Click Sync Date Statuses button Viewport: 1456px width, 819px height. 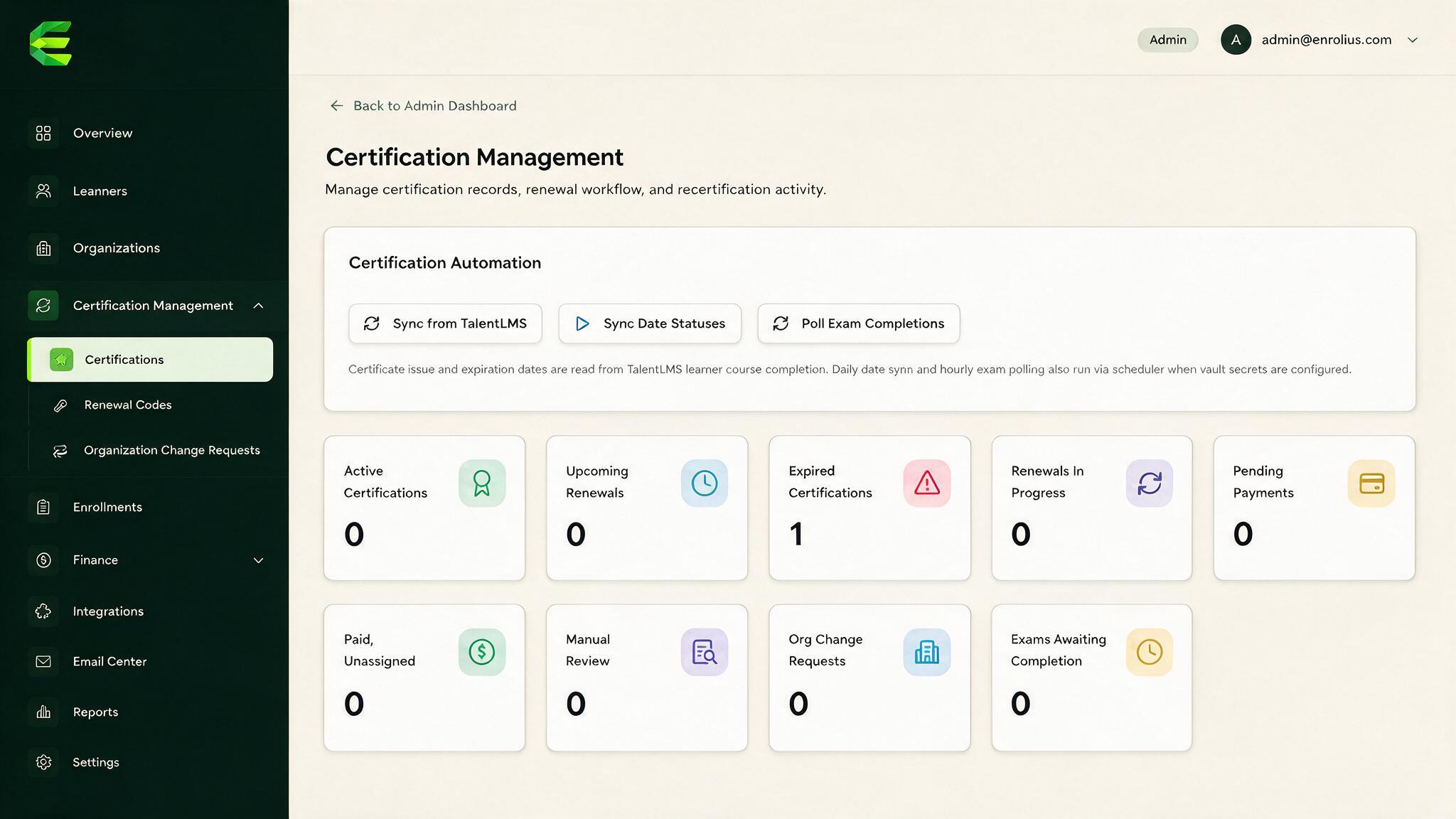650,323
